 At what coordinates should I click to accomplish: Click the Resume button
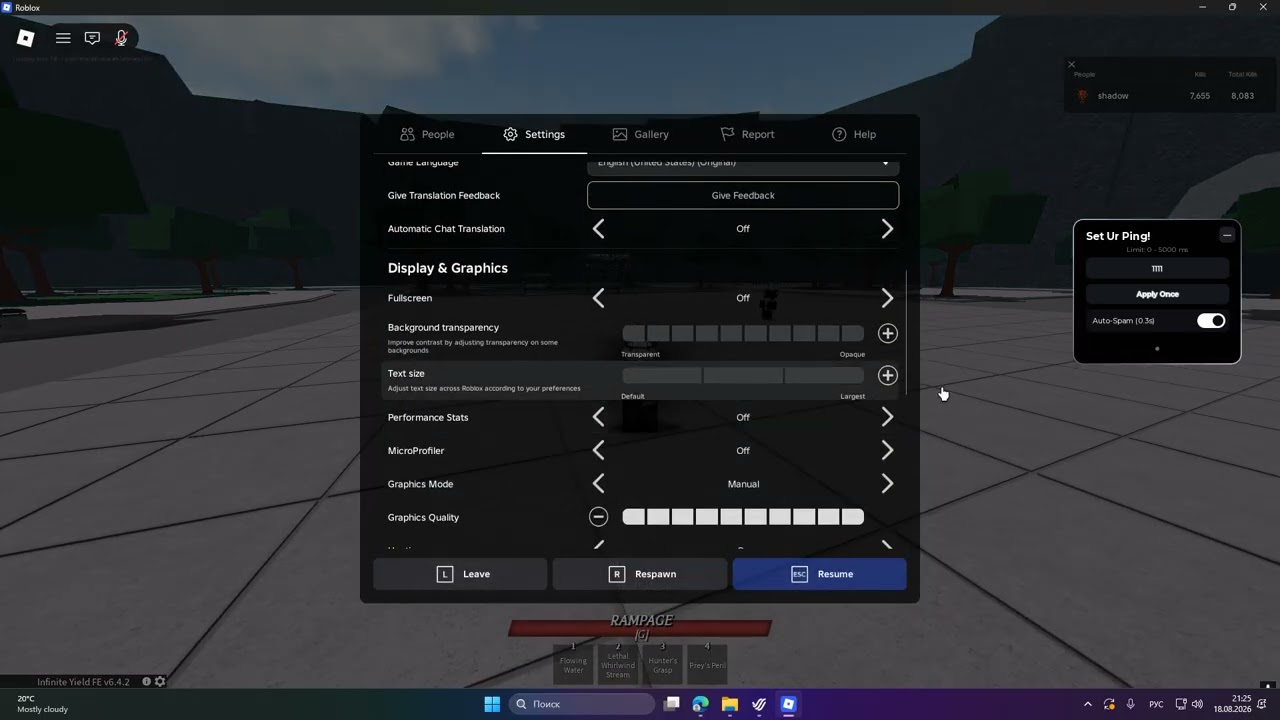click(819, 574)
